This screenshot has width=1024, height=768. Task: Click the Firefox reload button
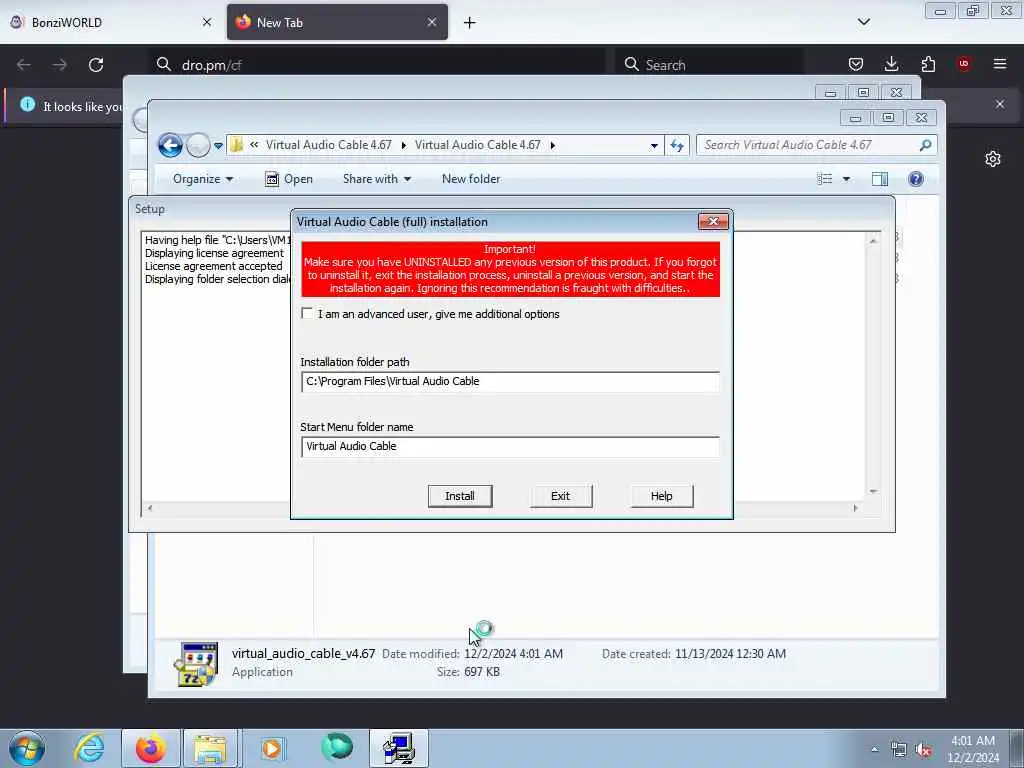coord(96,65)
